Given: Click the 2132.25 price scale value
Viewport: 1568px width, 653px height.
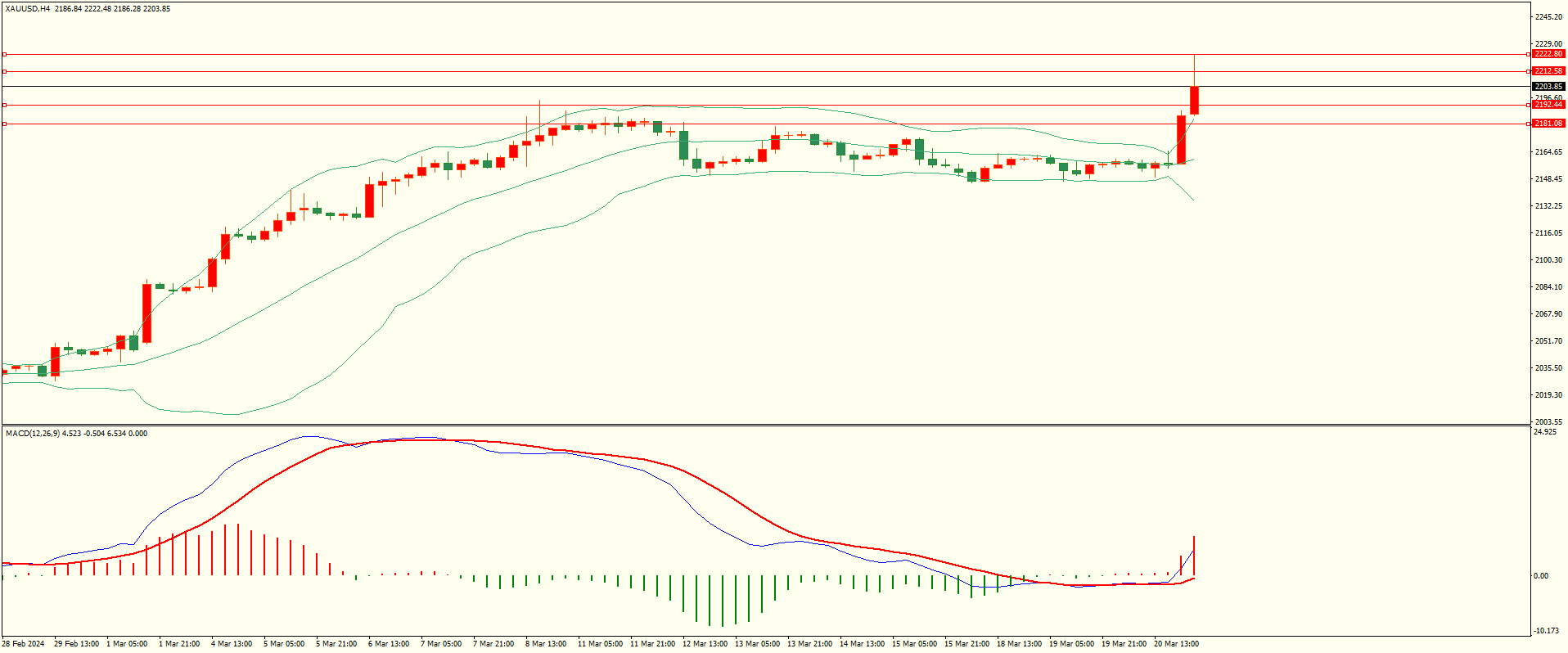Looking at the screenshot, I should (x=1548, y=206).
